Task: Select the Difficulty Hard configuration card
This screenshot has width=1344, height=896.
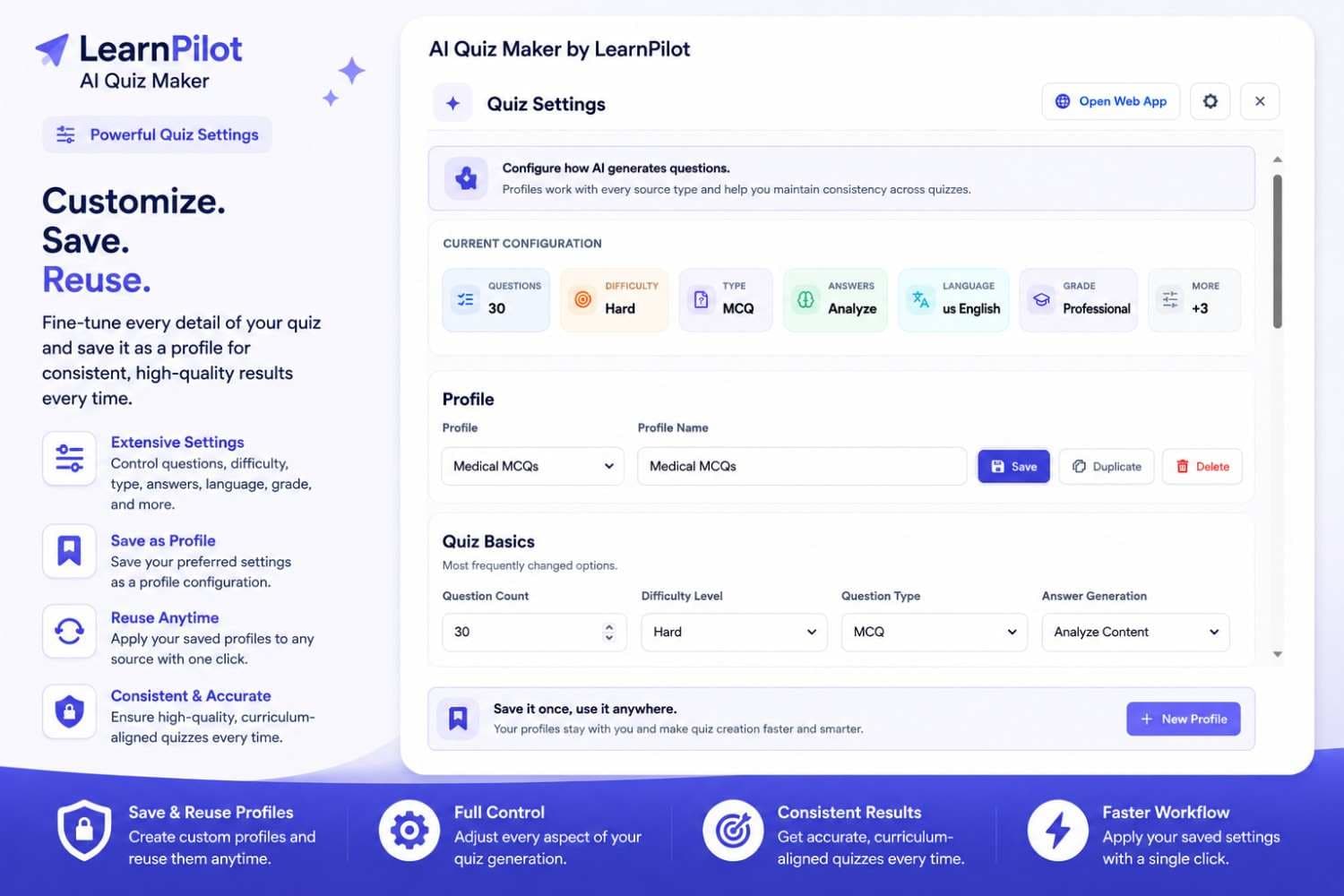Action: click(x=614, y=299)
